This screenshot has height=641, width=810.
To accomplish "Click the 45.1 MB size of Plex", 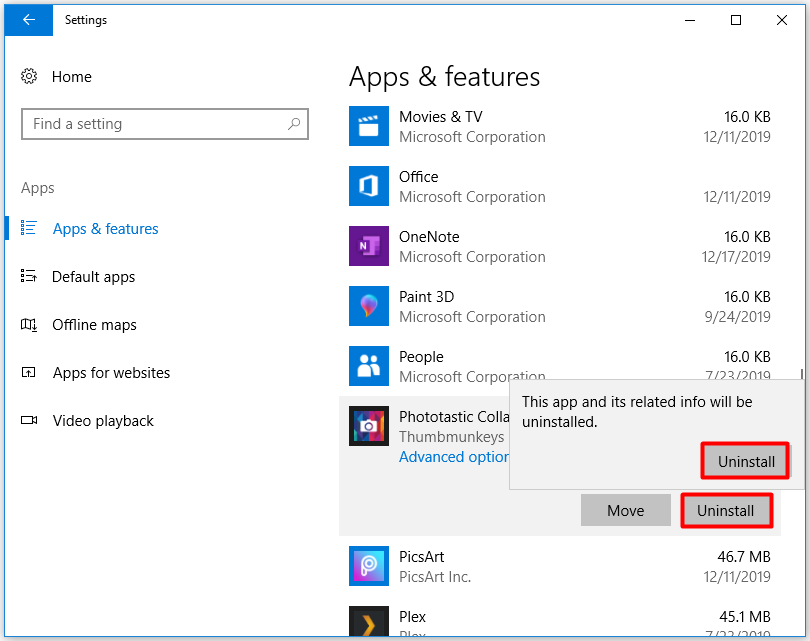I will [745, 617].
